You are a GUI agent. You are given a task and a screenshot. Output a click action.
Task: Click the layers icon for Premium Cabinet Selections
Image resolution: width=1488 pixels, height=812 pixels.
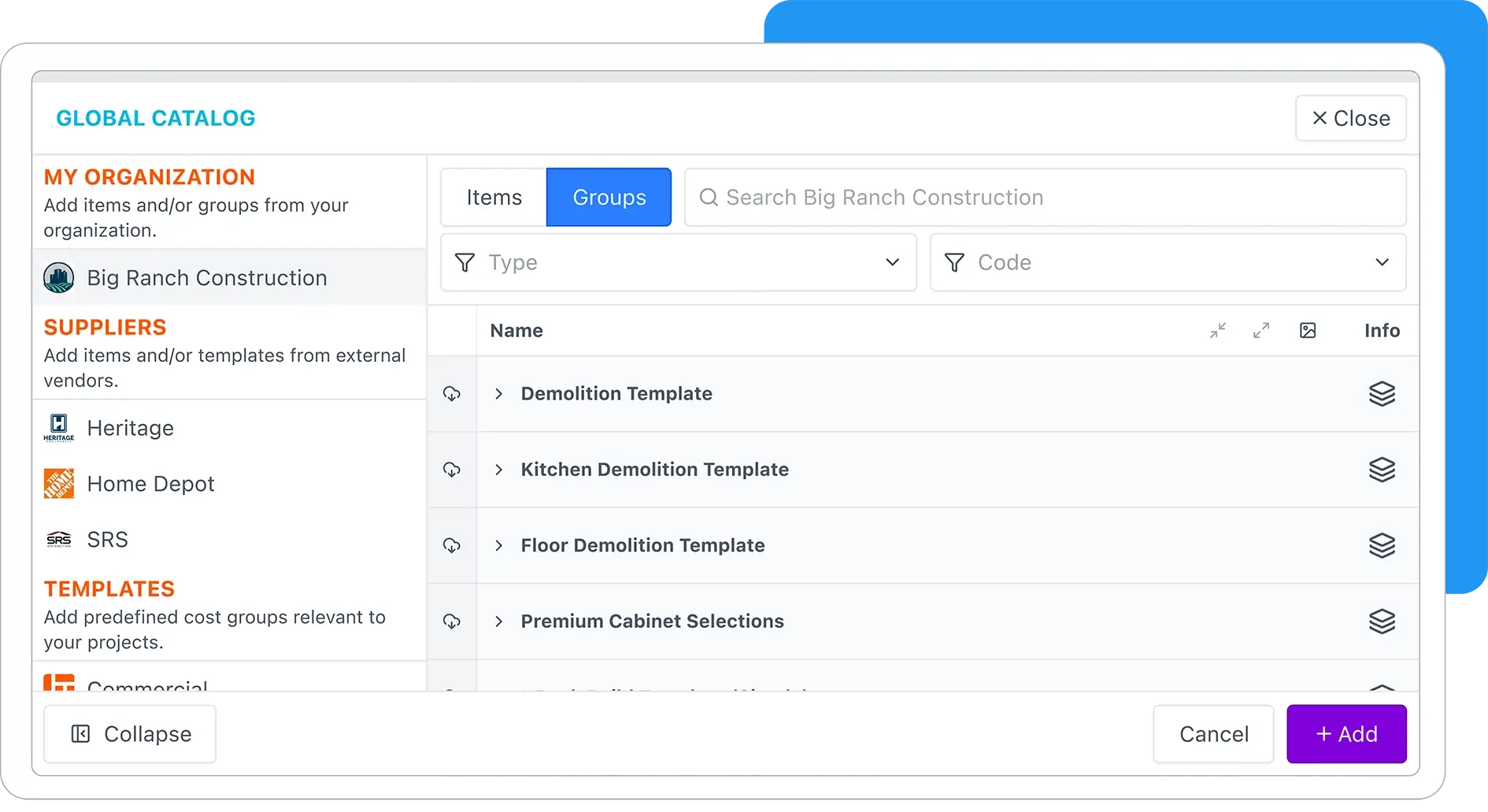tap(1382, 622)
